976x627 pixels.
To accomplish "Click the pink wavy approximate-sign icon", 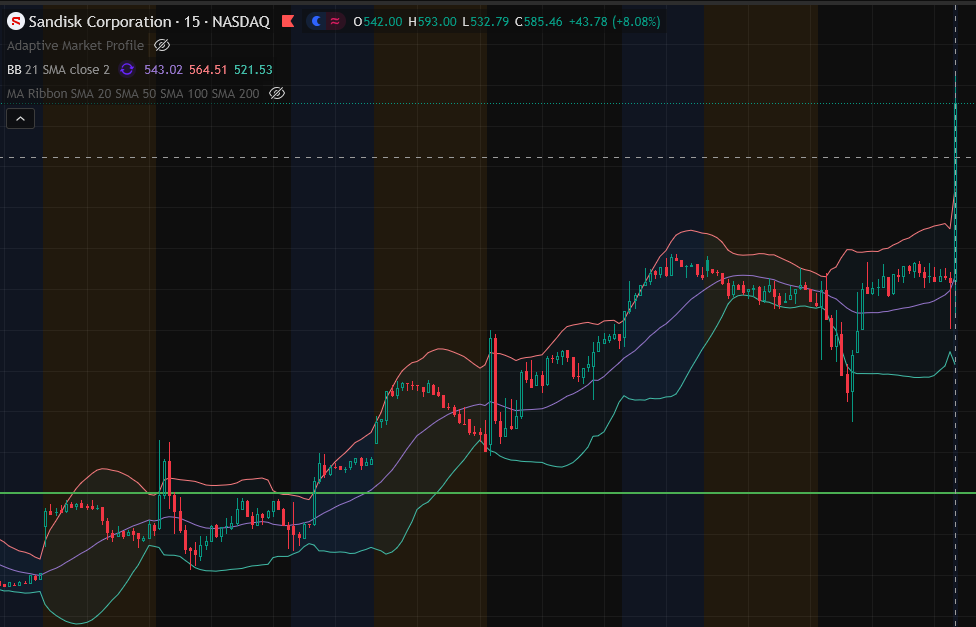I will point(335,22).
